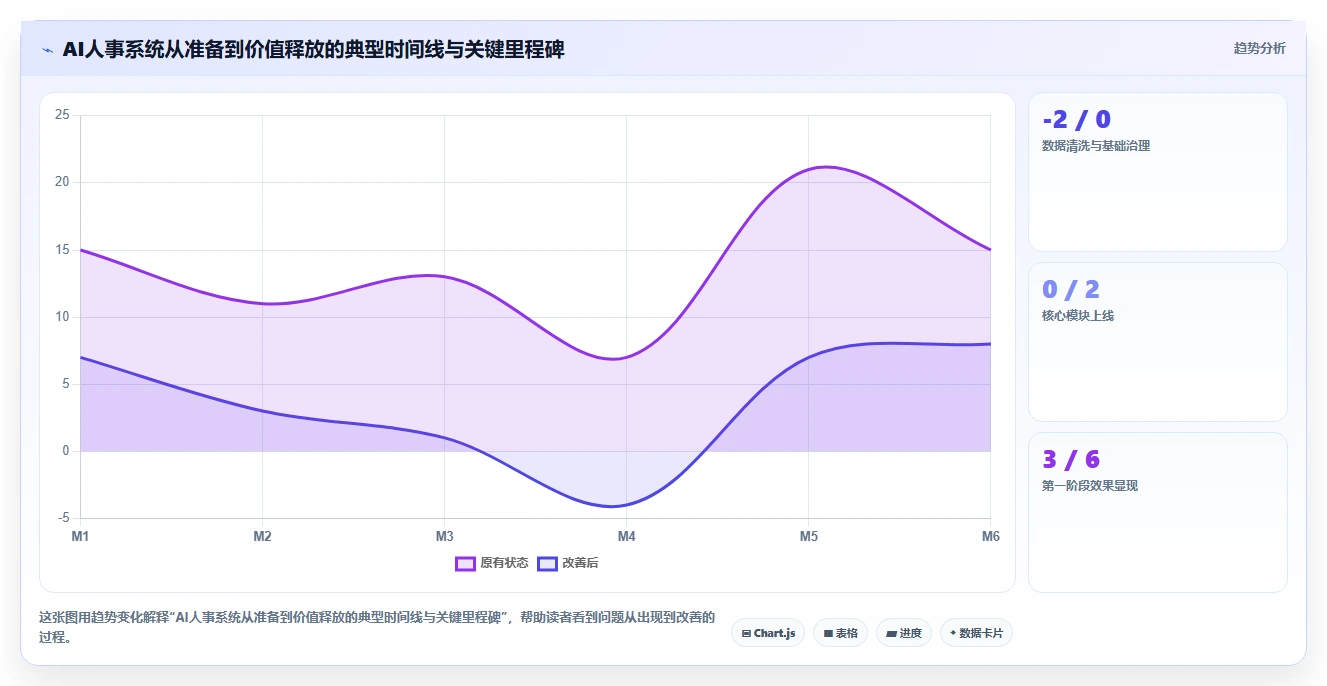Viewport: 1327px width, 686px height.
Task: Click the icon in the 数据卡片 tag
Action: [953, 633]
